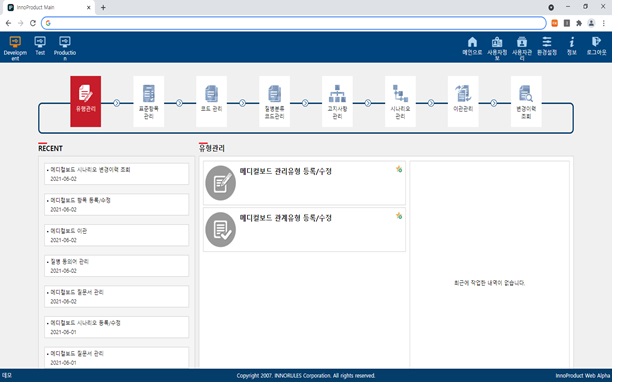
Task: Open the 코드 관리 workflow step
Action: click(211, 101)
